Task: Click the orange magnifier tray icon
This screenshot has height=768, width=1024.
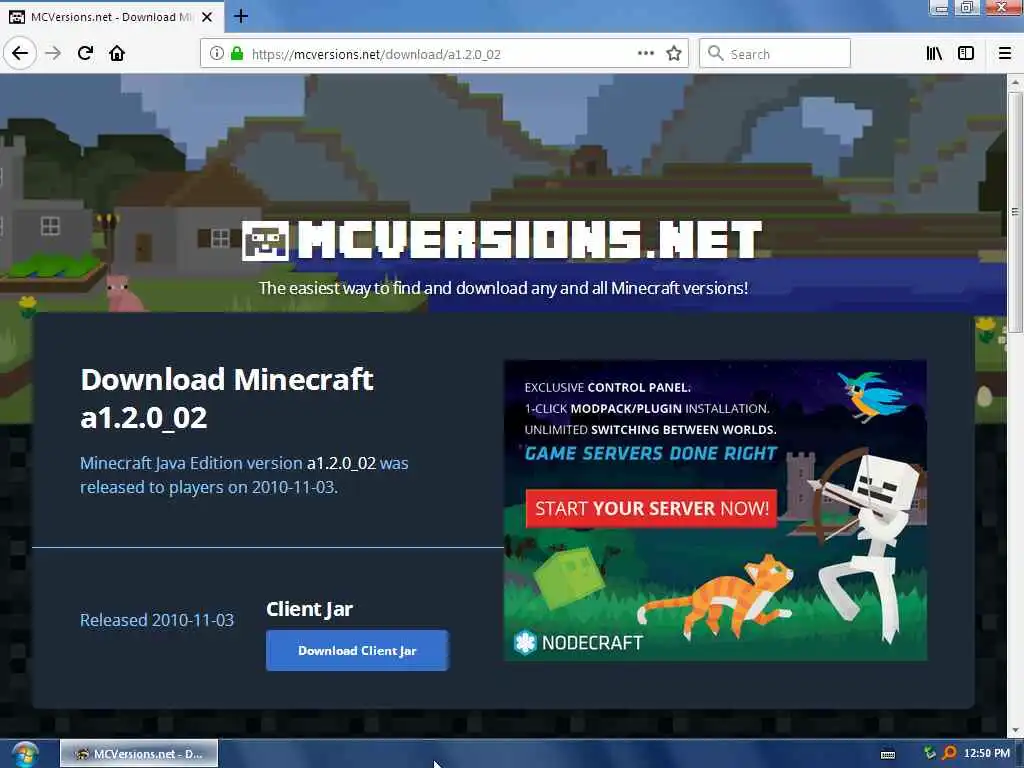Action: [950, 753]
